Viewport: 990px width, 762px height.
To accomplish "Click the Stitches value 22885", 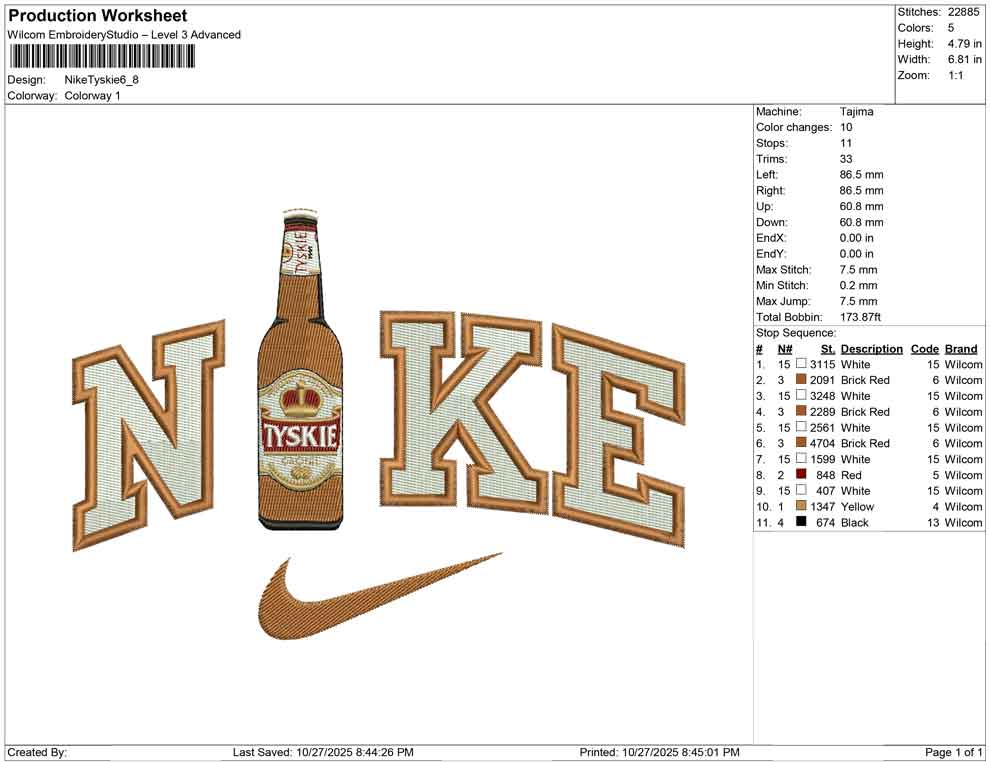I will click(x=963, y=12).
